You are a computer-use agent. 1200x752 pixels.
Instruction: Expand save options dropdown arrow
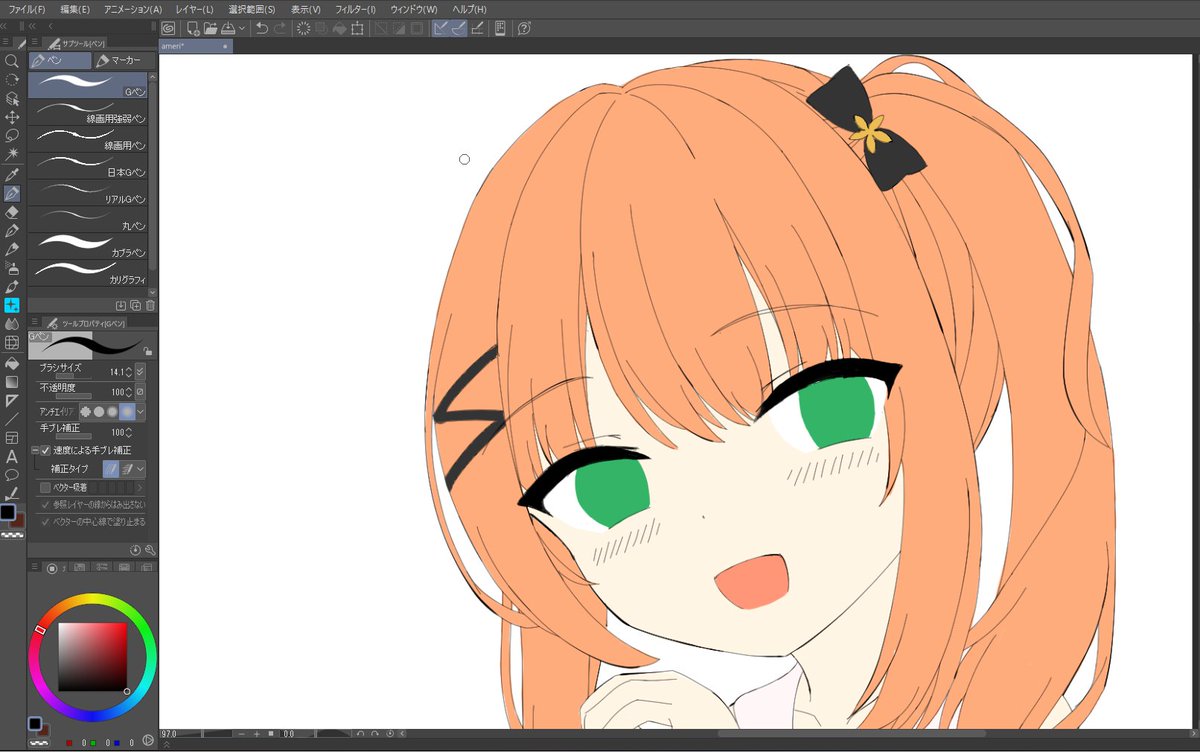(242, 28)
